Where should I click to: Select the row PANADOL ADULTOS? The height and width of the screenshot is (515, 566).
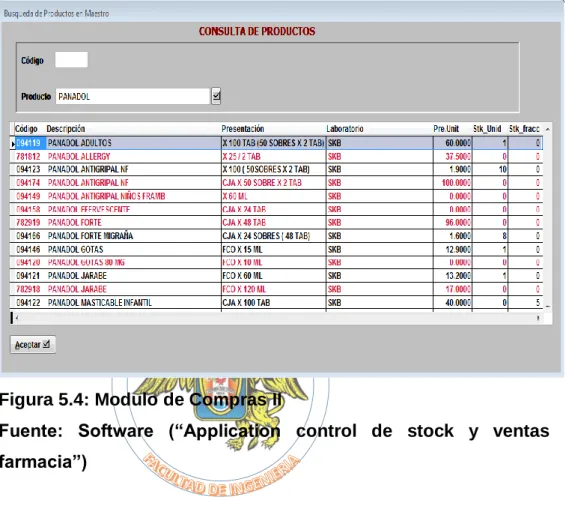[277, 143]
